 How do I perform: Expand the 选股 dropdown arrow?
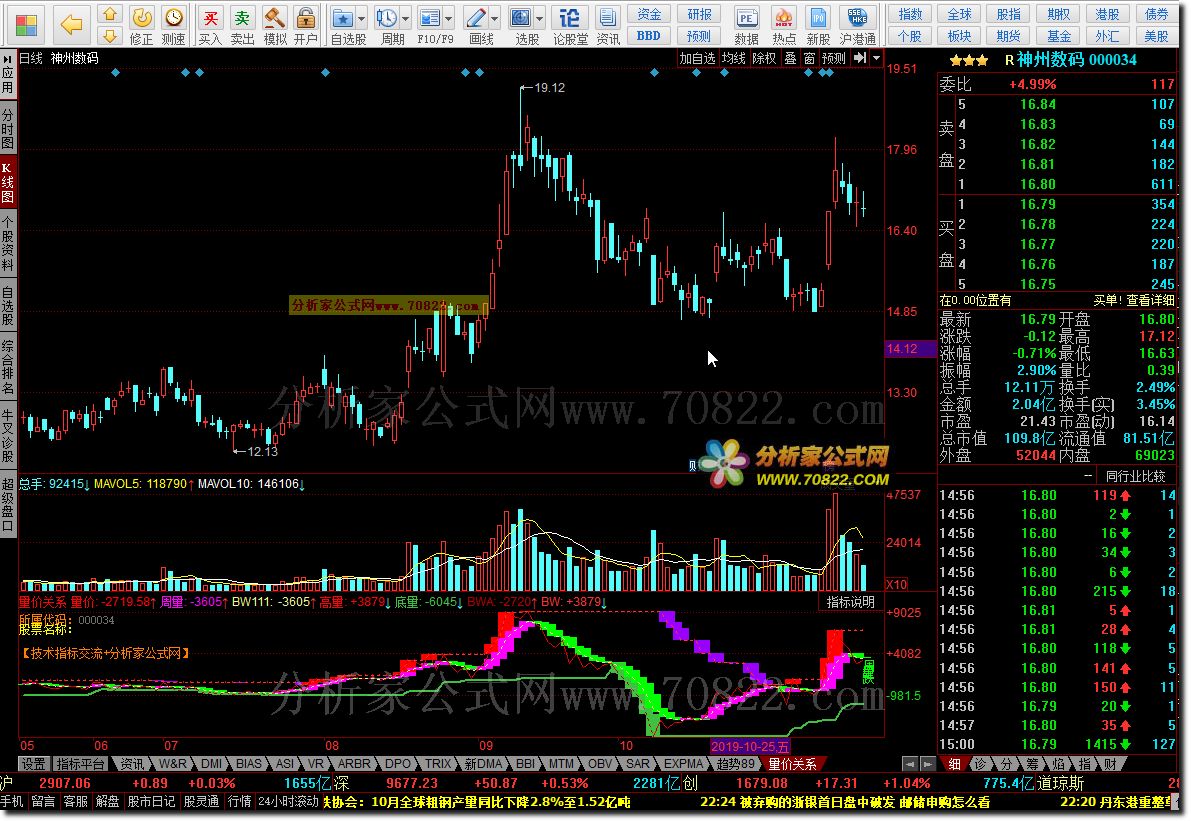(540, 18)
